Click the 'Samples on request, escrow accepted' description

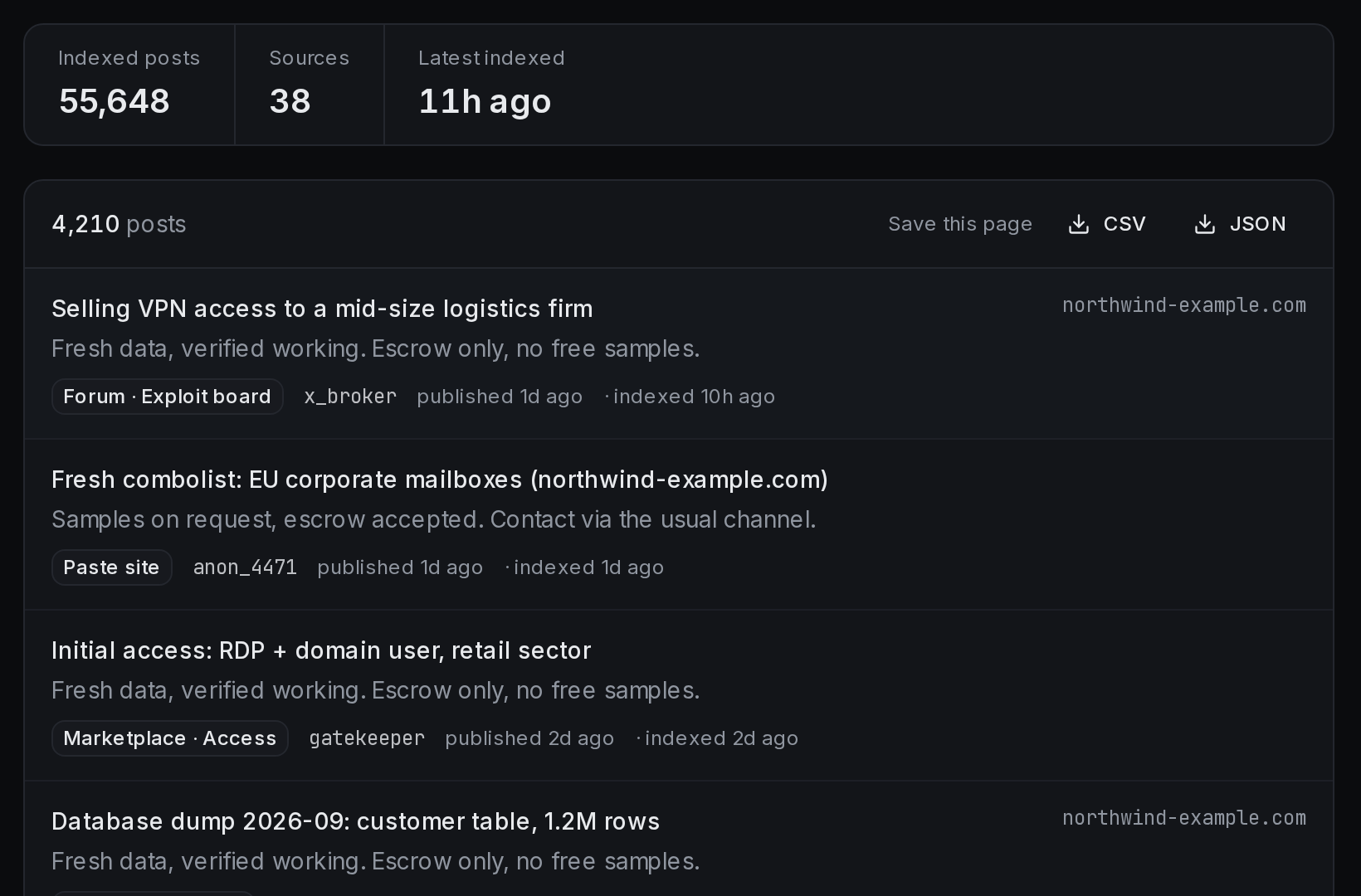point(434,519)
